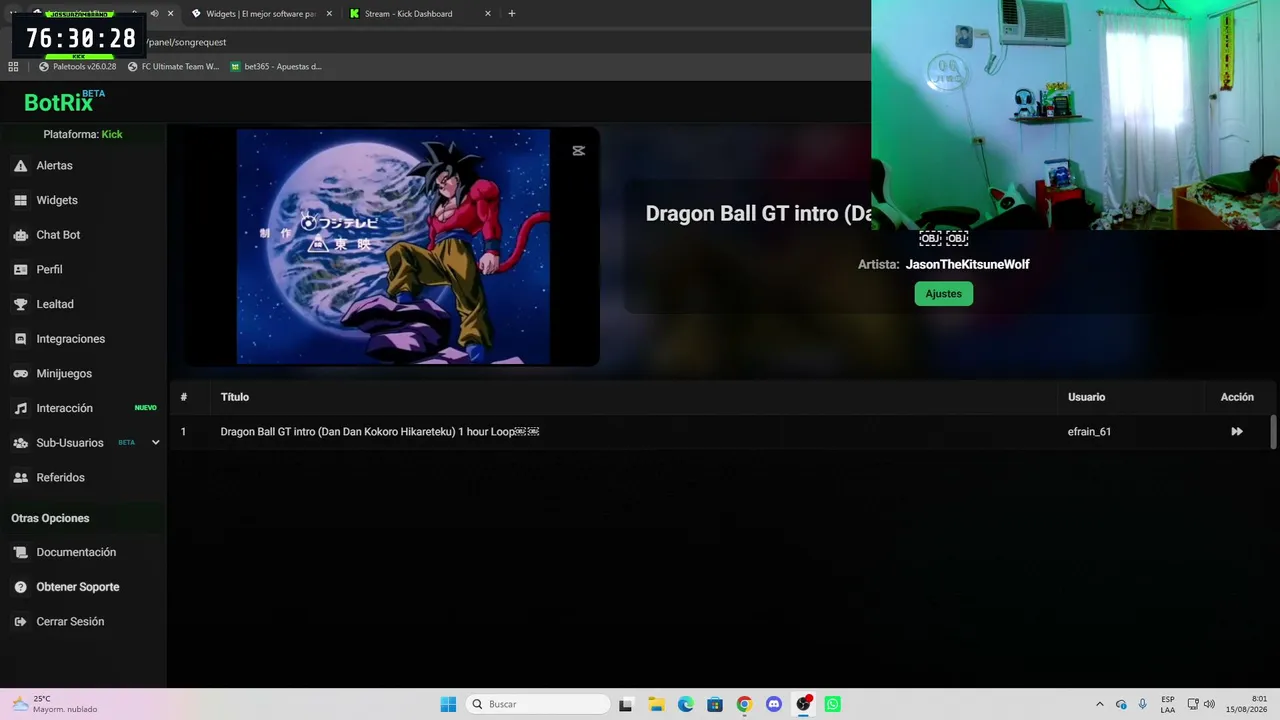Click the microphone icon in the tray

coord(1142,704)
